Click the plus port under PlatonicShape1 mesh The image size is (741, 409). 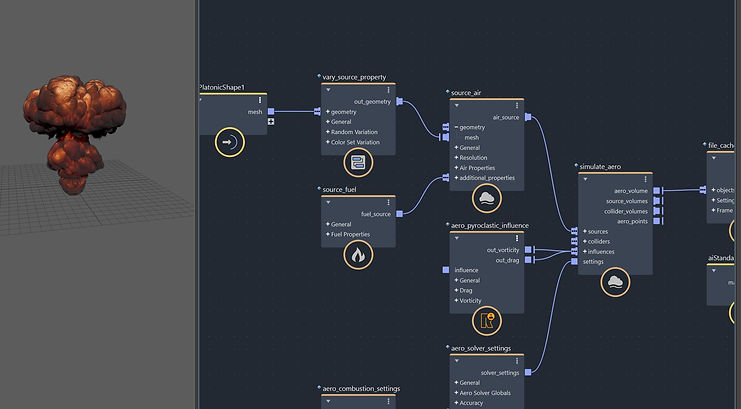pyautogui.click(x=271, y=122)
